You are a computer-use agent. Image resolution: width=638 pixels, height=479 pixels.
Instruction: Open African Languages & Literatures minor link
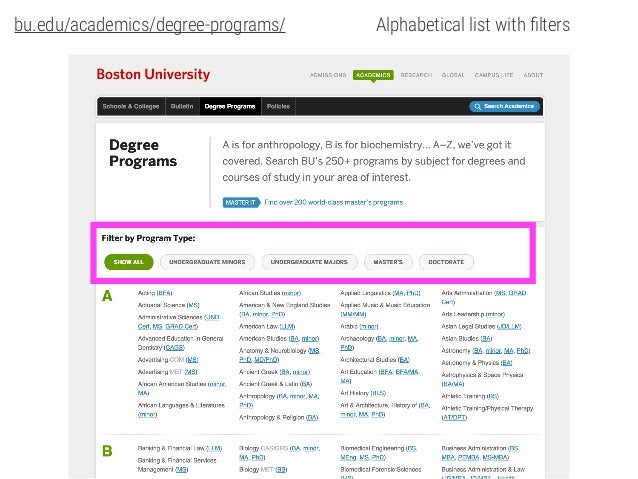pyautogui.click(x=147, y=414)
